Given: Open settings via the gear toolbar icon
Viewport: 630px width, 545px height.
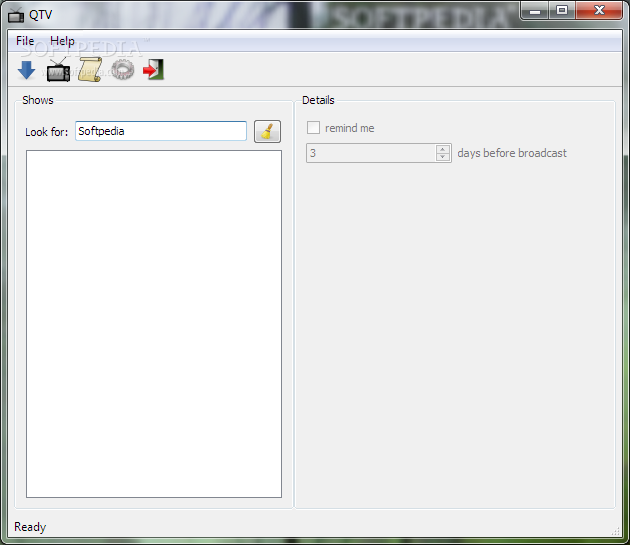Looking at the screenshot, I should 123,70.
